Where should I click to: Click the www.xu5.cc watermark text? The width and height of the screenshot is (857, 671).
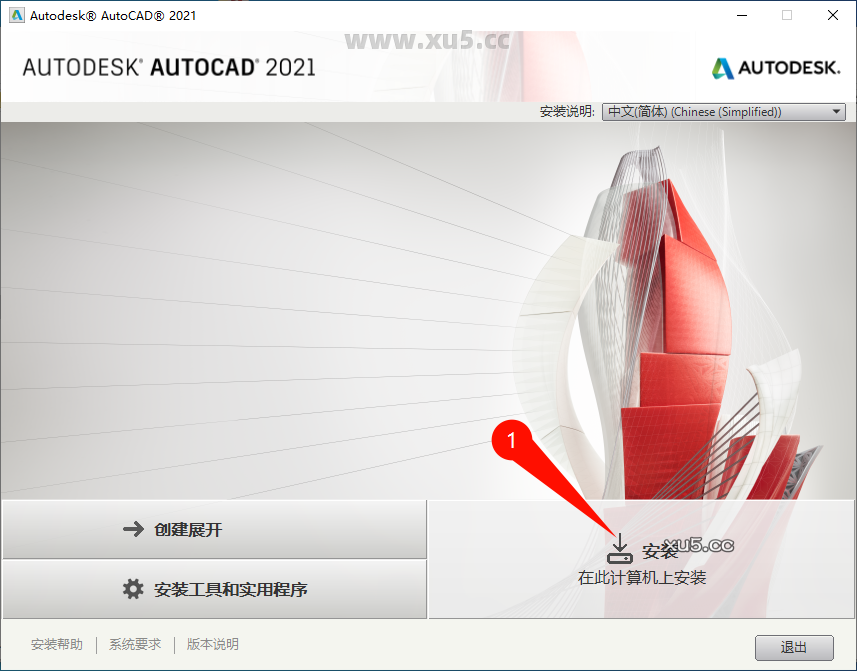[428, 42]
